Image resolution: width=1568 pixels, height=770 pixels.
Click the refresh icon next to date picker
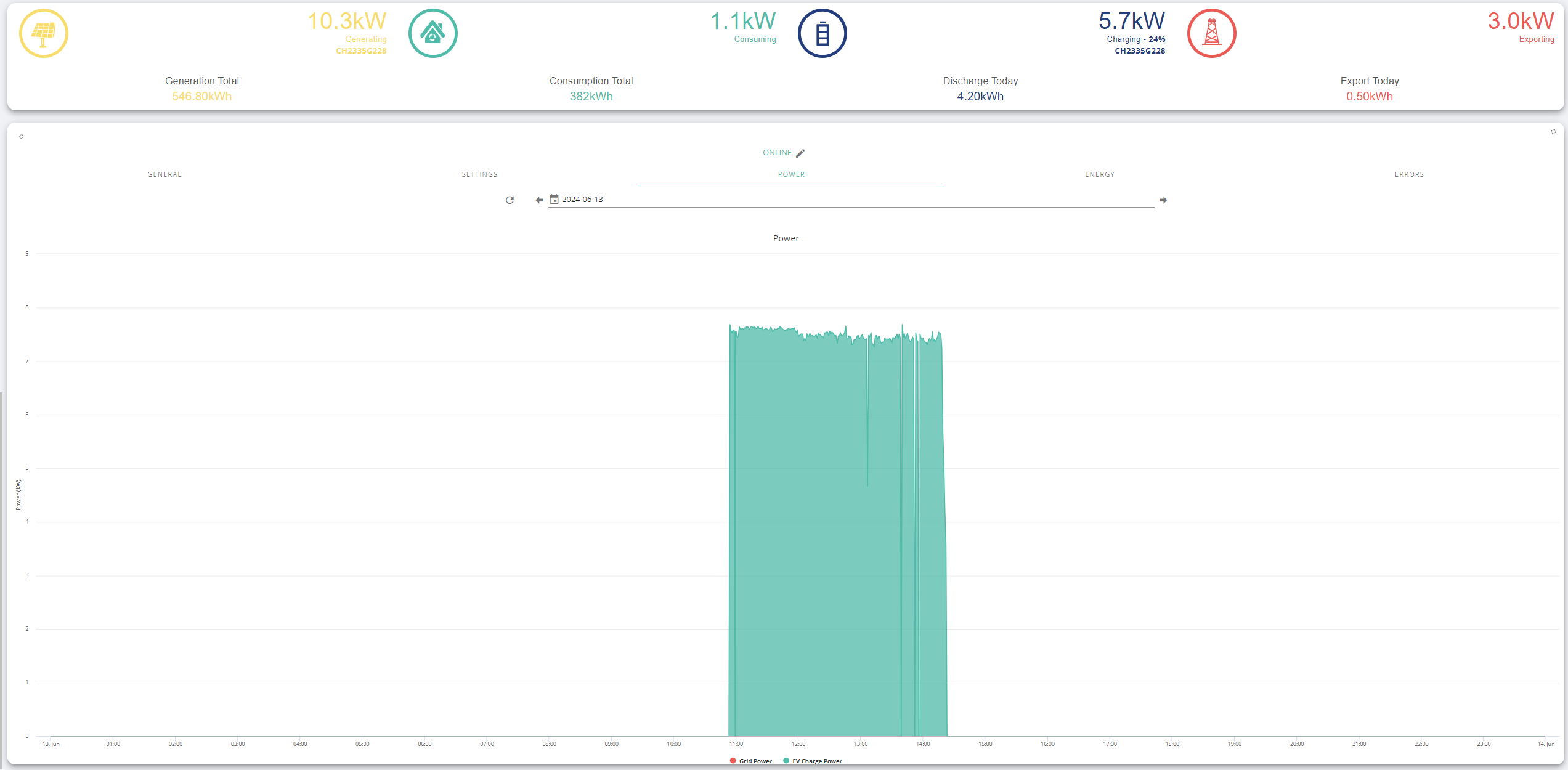[510, 200]
